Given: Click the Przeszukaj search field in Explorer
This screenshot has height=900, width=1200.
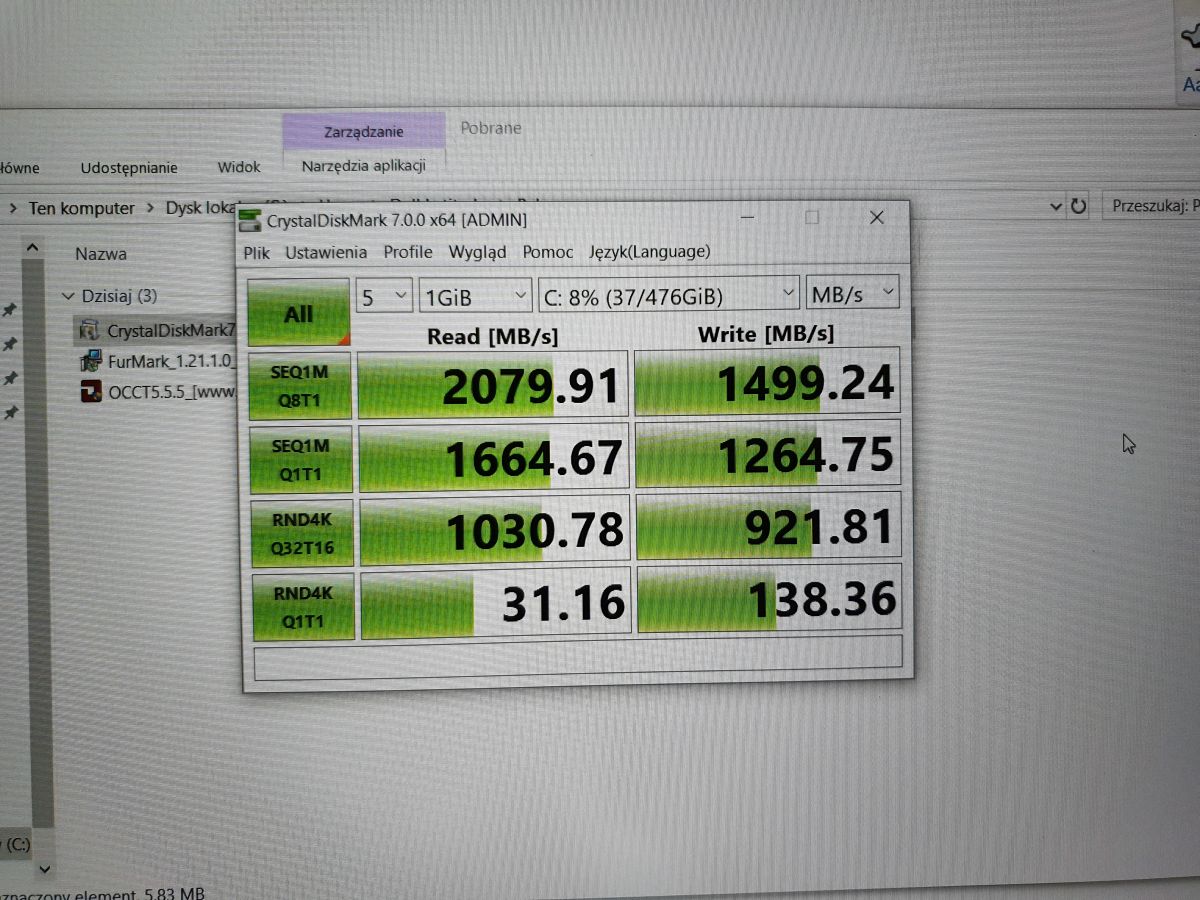Looking at the screenshot, I should pos(1151,206).
